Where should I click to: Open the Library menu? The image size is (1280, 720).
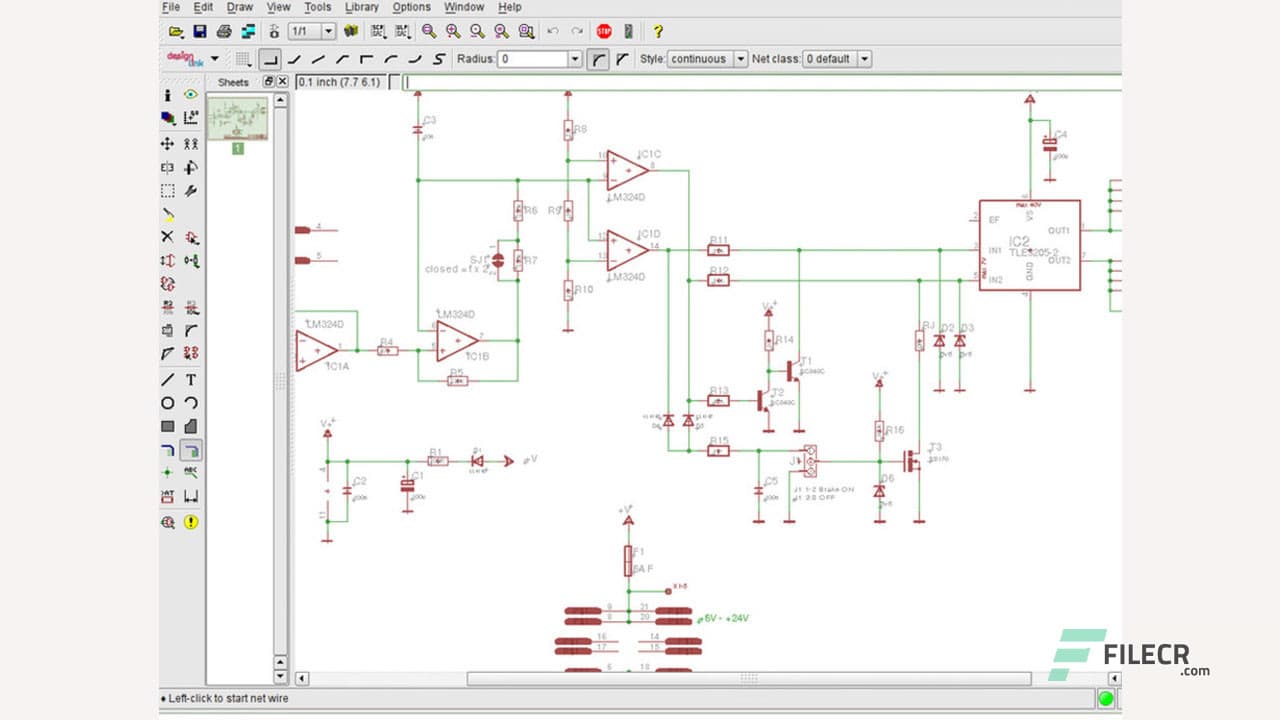361,7
